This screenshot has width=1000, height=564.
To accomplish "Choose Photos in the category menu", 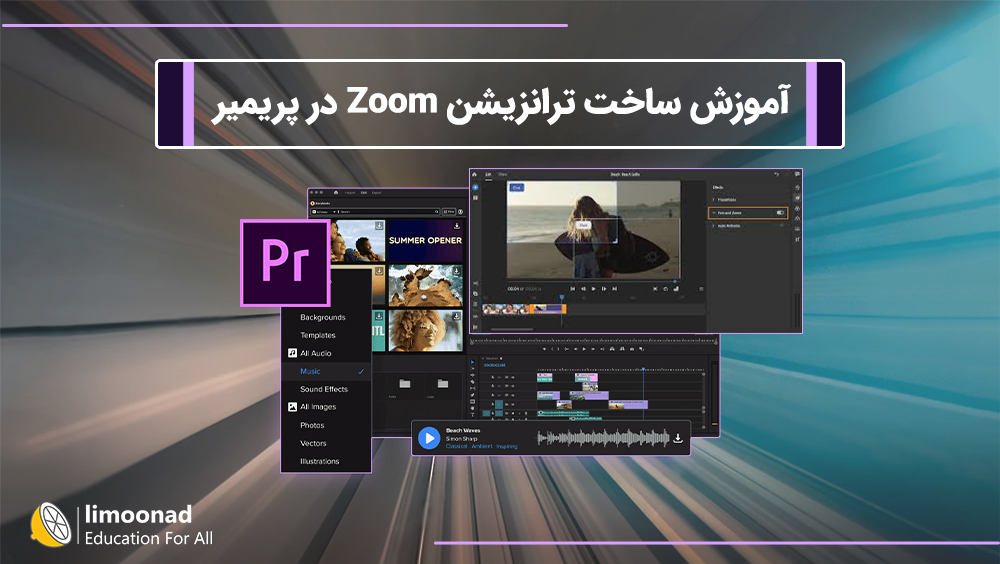I will pos(312,425).
